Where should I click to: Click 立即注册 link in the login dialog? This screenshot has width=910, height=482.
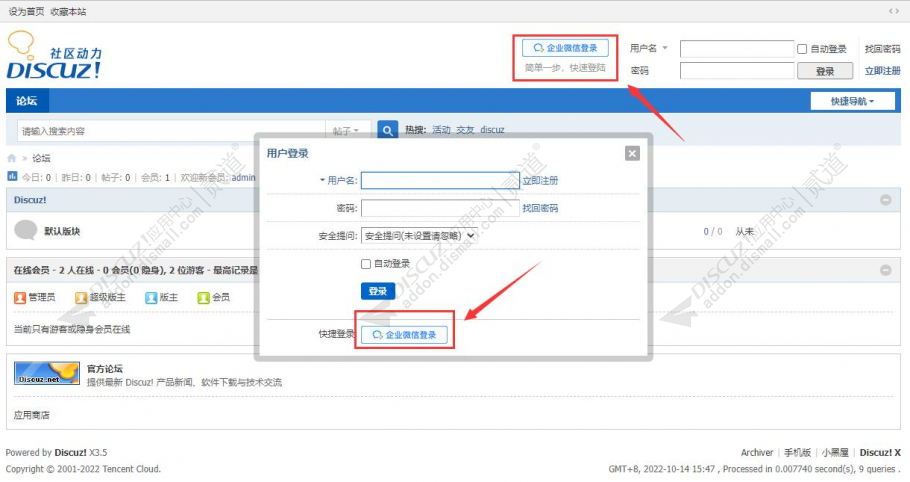point(540,180)
